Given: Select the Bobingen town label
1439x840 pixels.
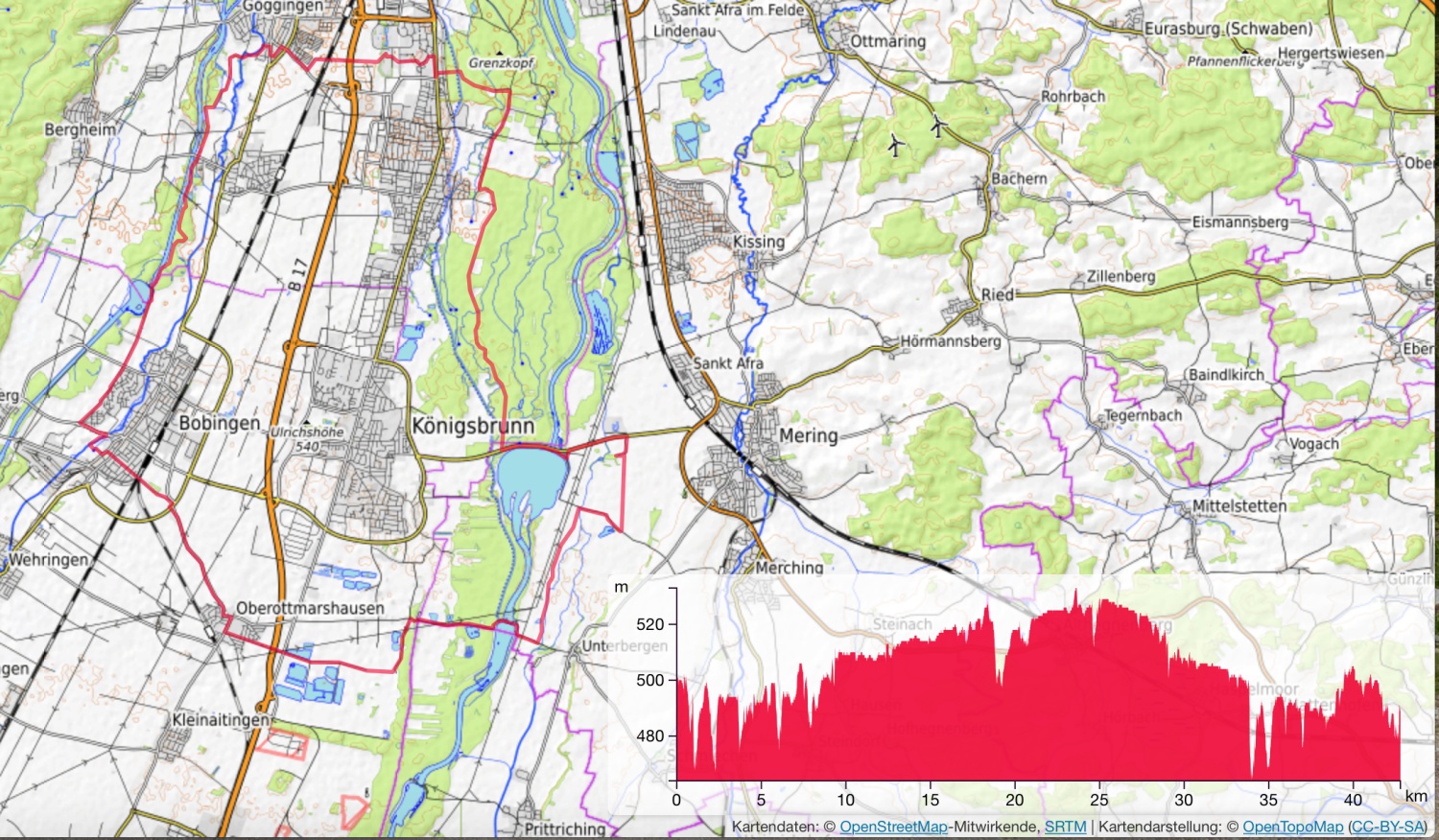Looking at the screenshot, I should coord(219,423).
